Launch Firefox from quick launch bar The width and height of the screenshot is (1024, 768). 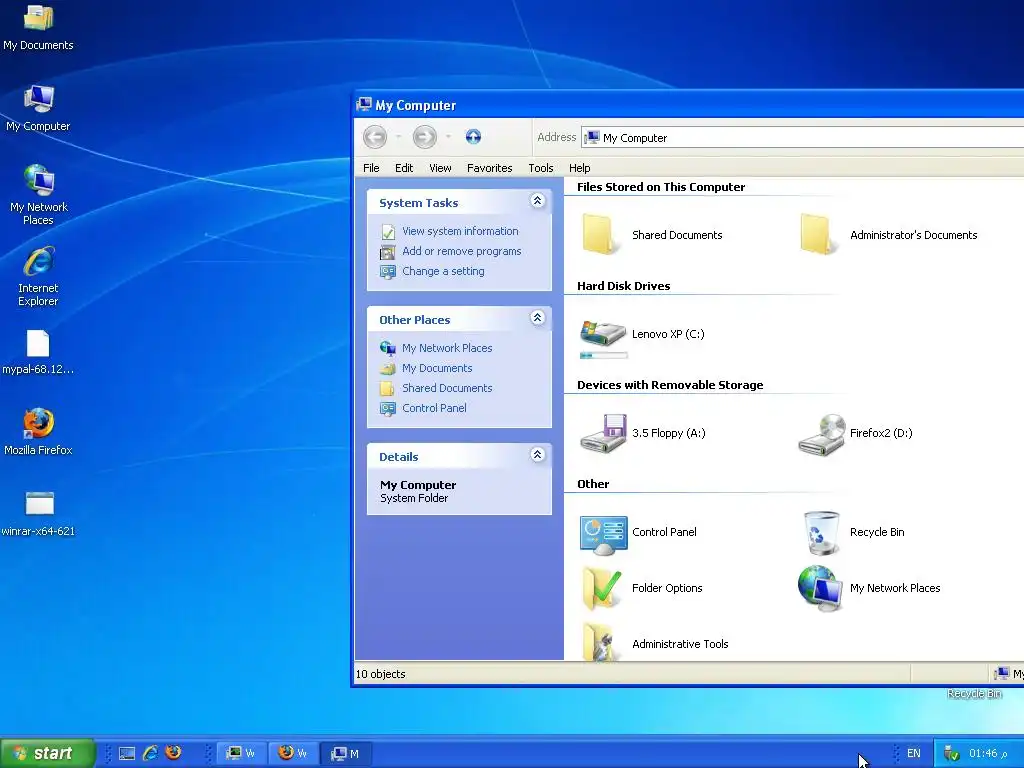tap(173, 753)
